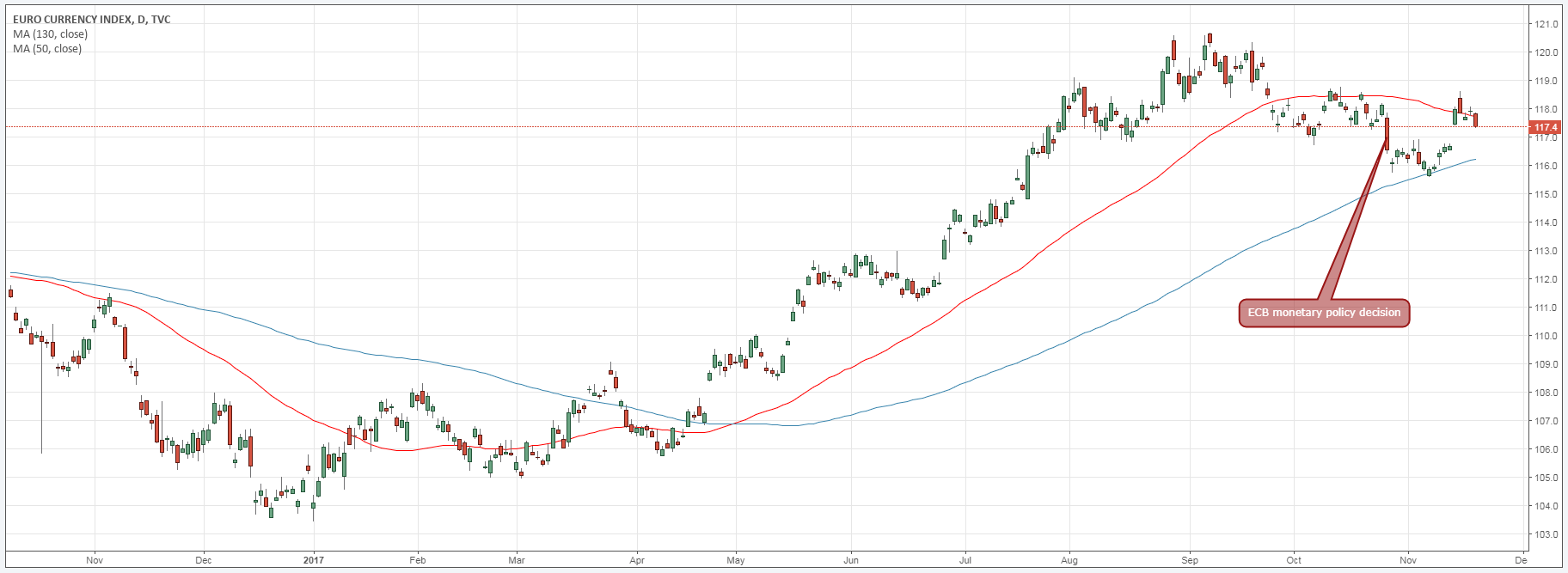The image size is (1568, 573).
Task: Click the Feb label on time axis
Action: 417,560
